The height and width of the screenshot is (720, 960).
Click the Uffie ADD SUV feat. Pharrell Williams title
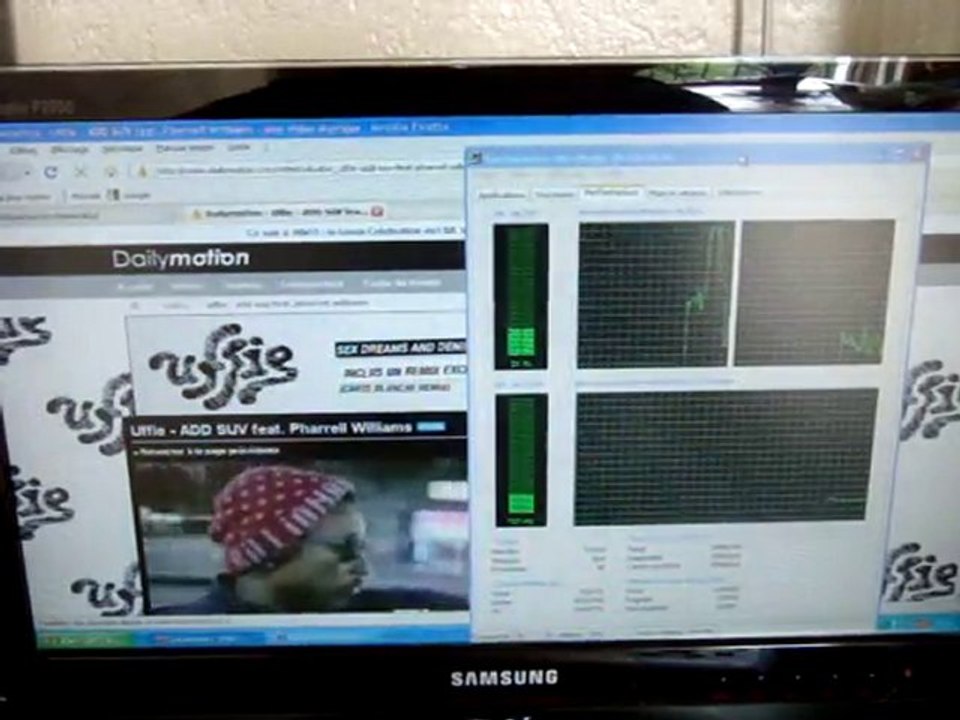271,429
